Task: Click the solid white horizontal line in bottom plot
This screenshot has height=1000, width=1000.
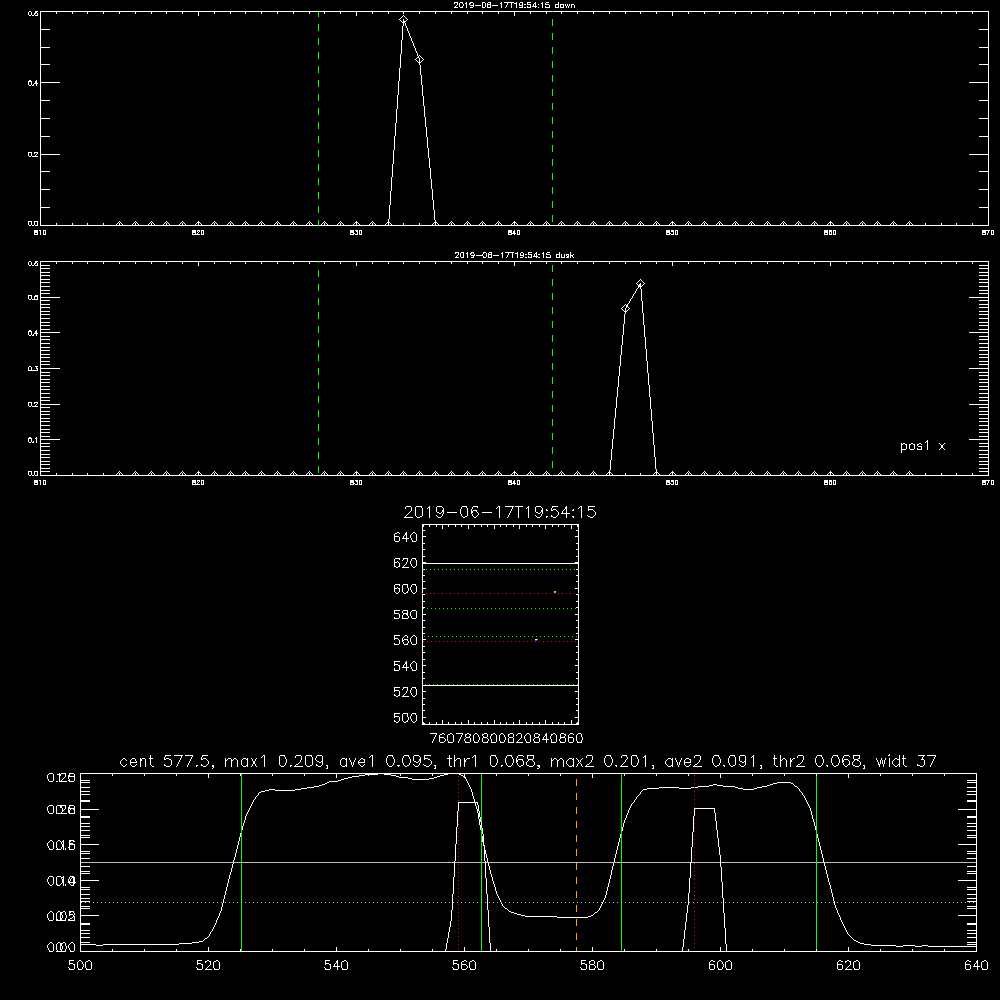Action: (528, 862)
